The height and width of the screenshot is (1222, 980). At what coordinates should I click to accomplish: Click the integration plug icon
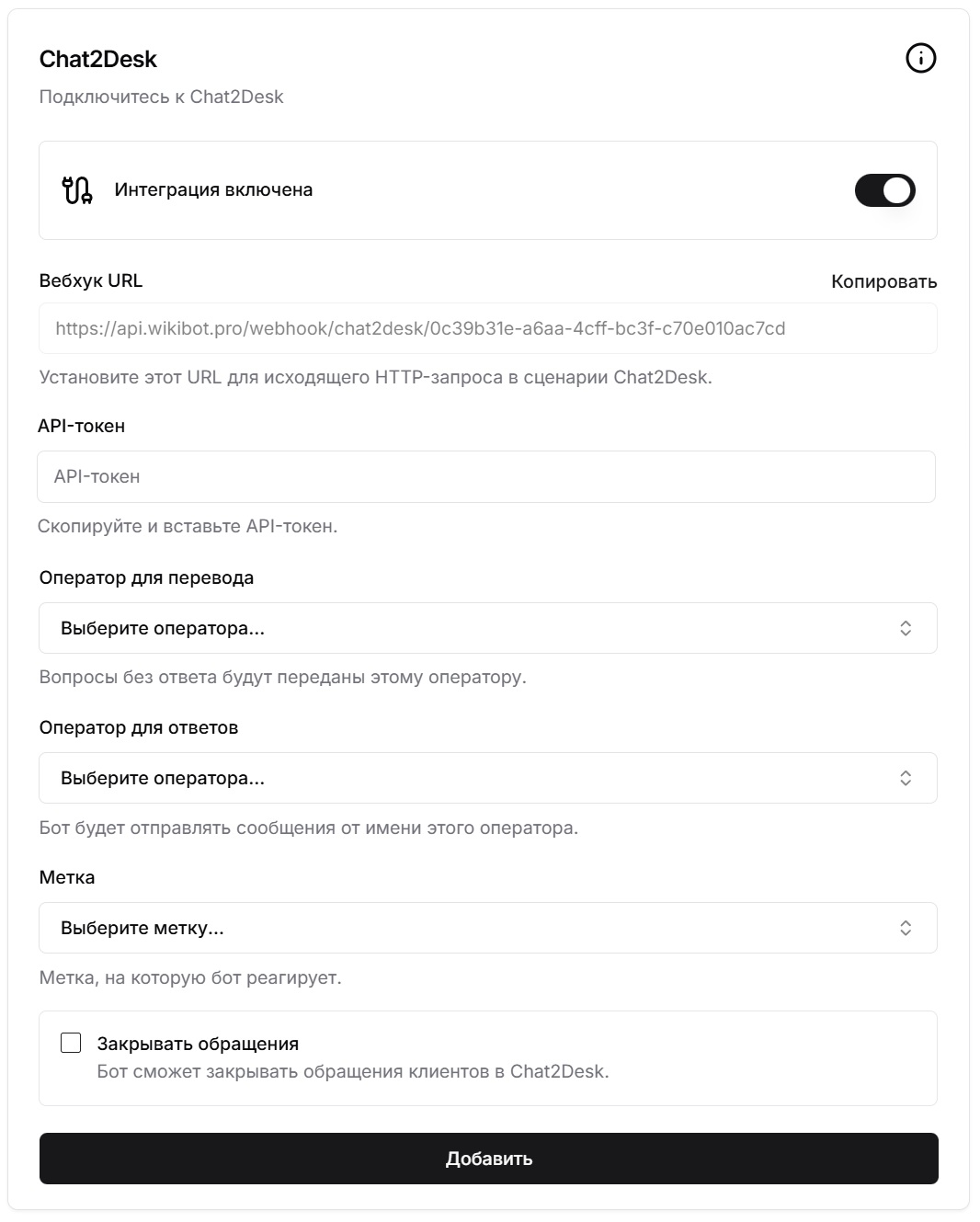point(77,190)
